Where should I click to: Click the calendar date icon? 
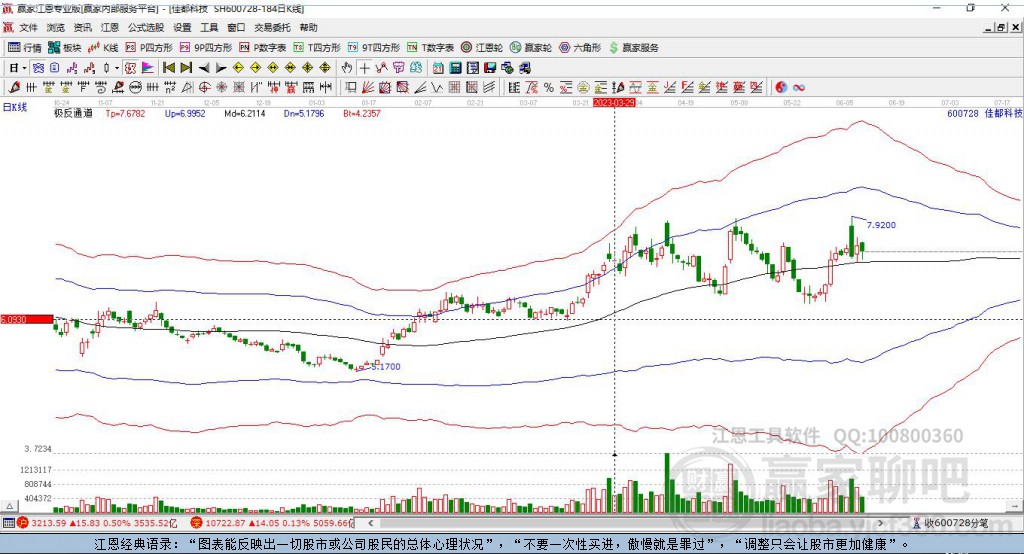pyautogui.click(x=438, y=68)
